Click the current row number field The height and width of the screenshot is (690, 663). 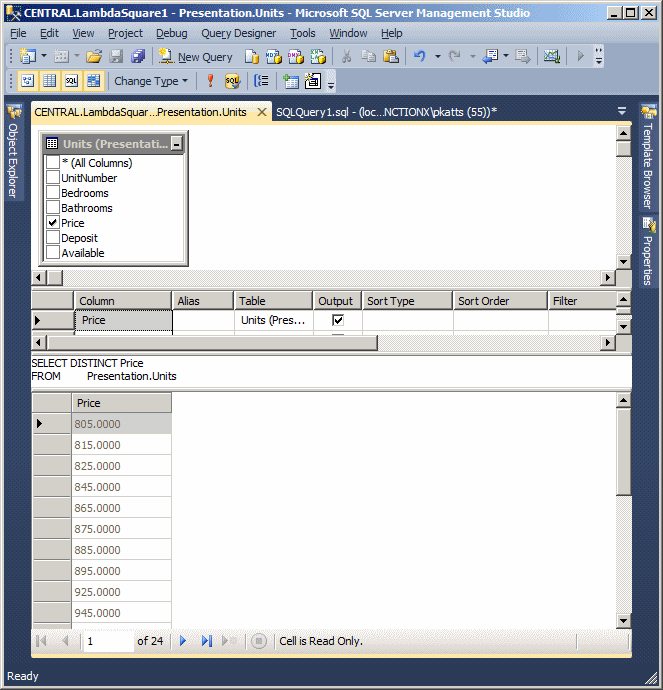(108, 641)
